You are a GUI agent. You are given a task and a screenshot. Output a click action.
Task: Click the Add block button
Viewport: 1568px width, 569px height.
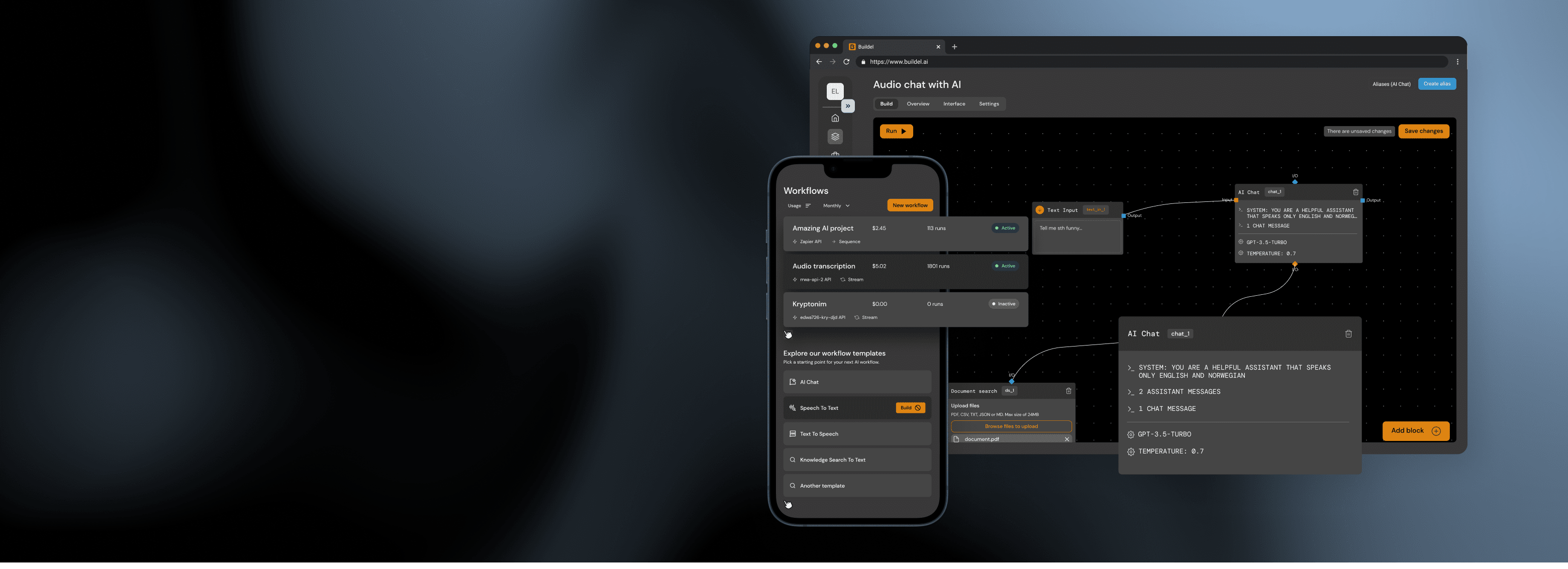point(1415,431)
